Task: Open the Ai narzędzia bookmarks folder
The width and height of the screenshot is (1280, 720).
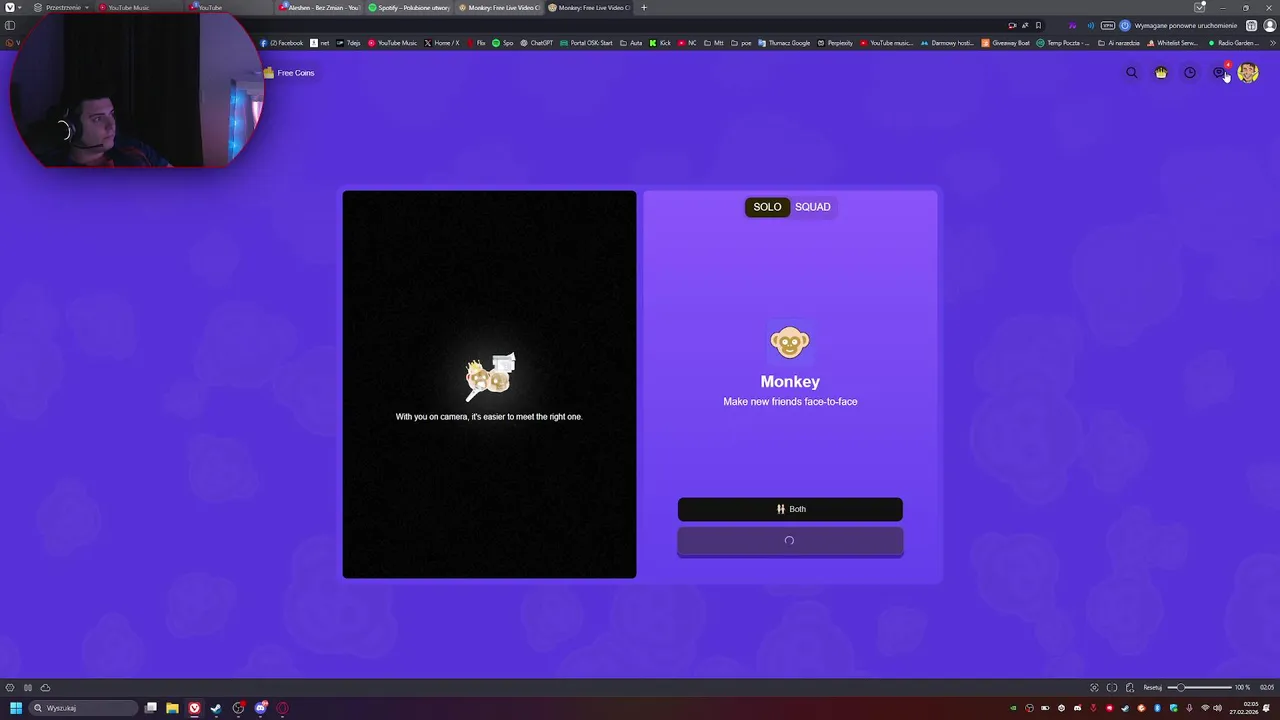Action: pyautogui.click(x=1119, y=43)
